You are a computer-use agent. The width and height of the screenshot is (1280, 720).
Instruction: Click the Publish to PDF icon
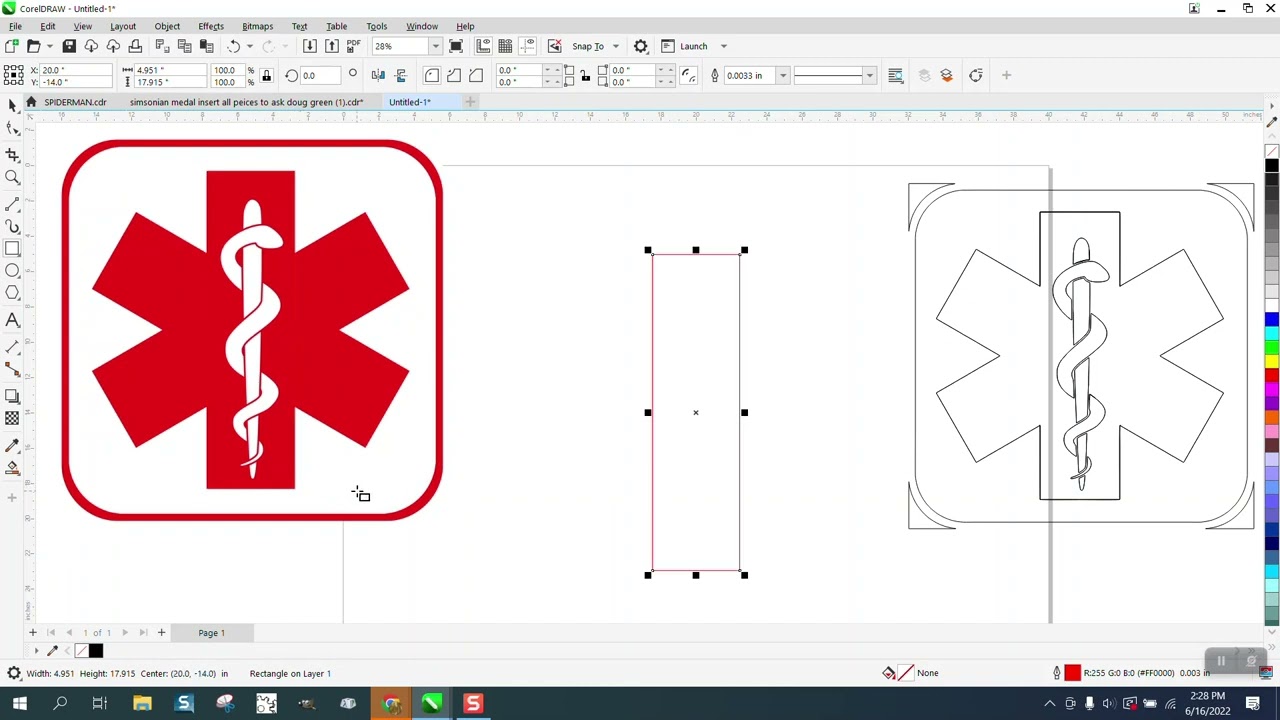pyautogui.click(x=354, y=46)
